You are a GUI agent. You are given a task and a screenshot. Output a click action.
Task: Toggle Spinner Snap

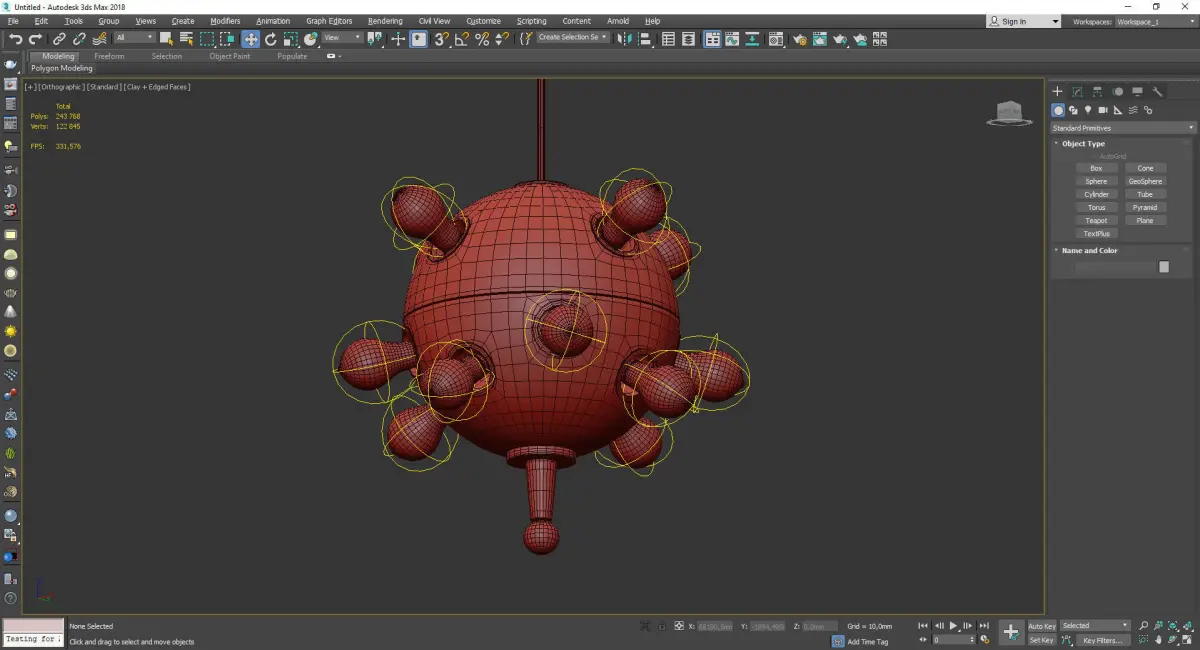point(500,39)
